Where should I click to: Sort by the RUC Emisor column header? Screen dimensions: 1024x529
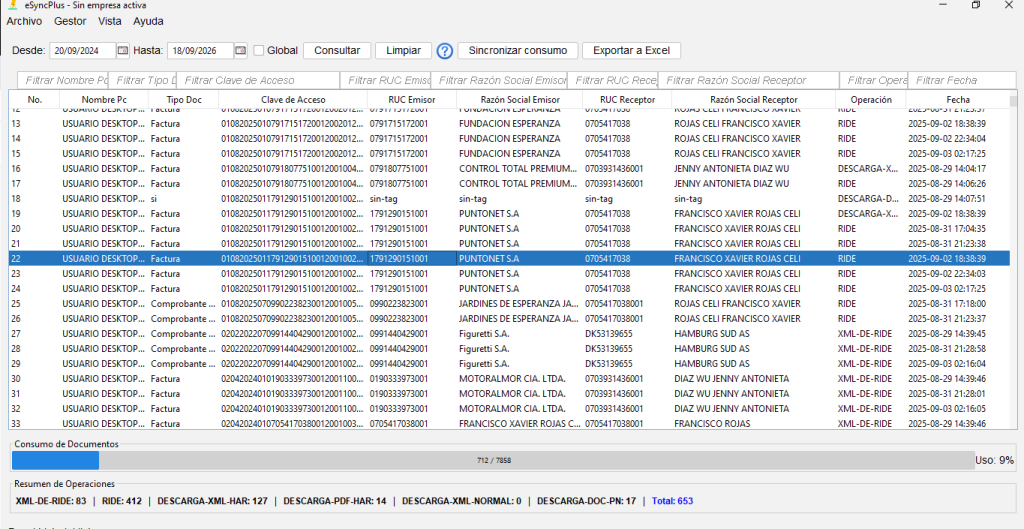411,100
